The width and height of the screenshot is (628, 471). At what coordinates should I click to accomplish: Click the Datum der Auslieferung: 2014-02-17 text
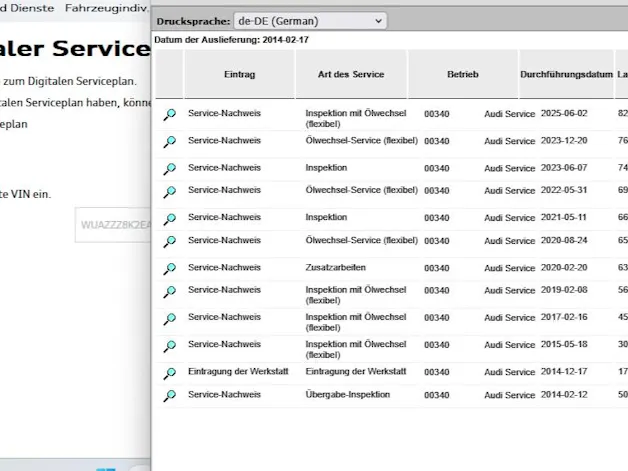click(x=231, y=40)
